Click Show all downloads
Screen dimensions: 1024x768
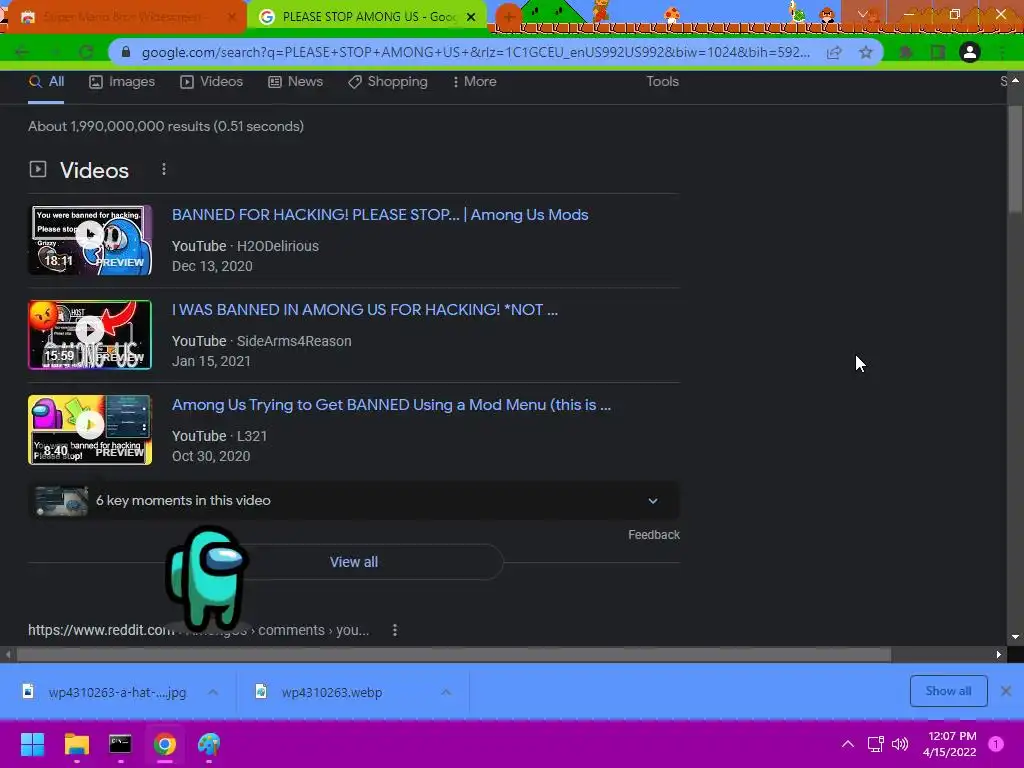click(948, 691)
